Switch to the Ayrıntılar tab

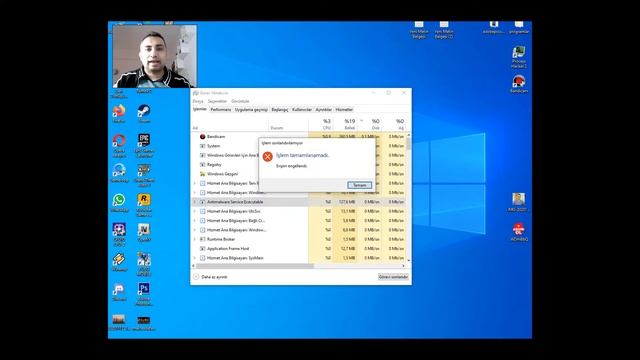coord(324,110)
